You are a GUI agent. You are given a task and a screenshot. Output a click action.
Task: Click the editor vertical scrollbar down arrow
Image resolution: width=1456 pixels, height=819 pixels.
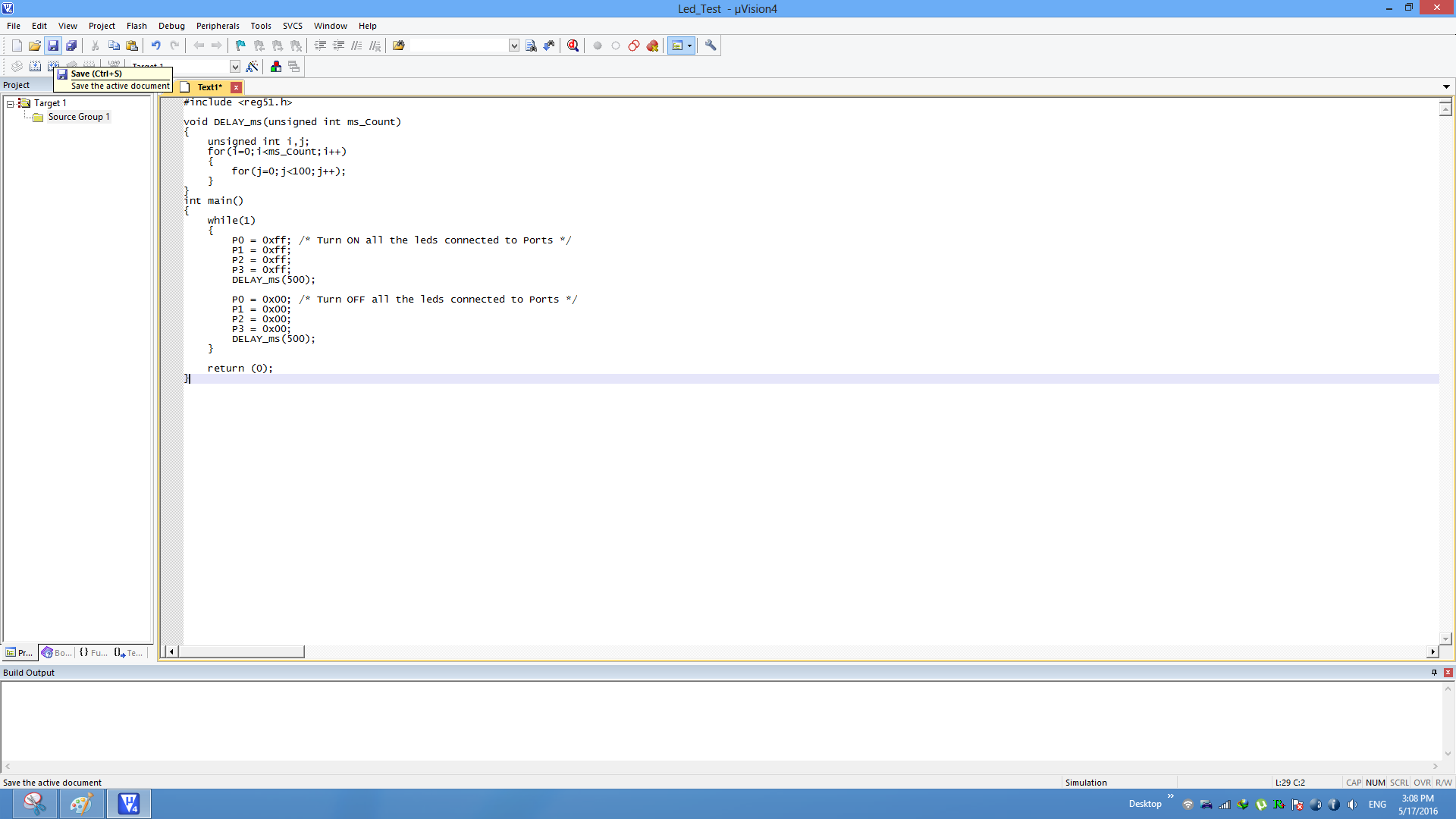point(1445,639)
